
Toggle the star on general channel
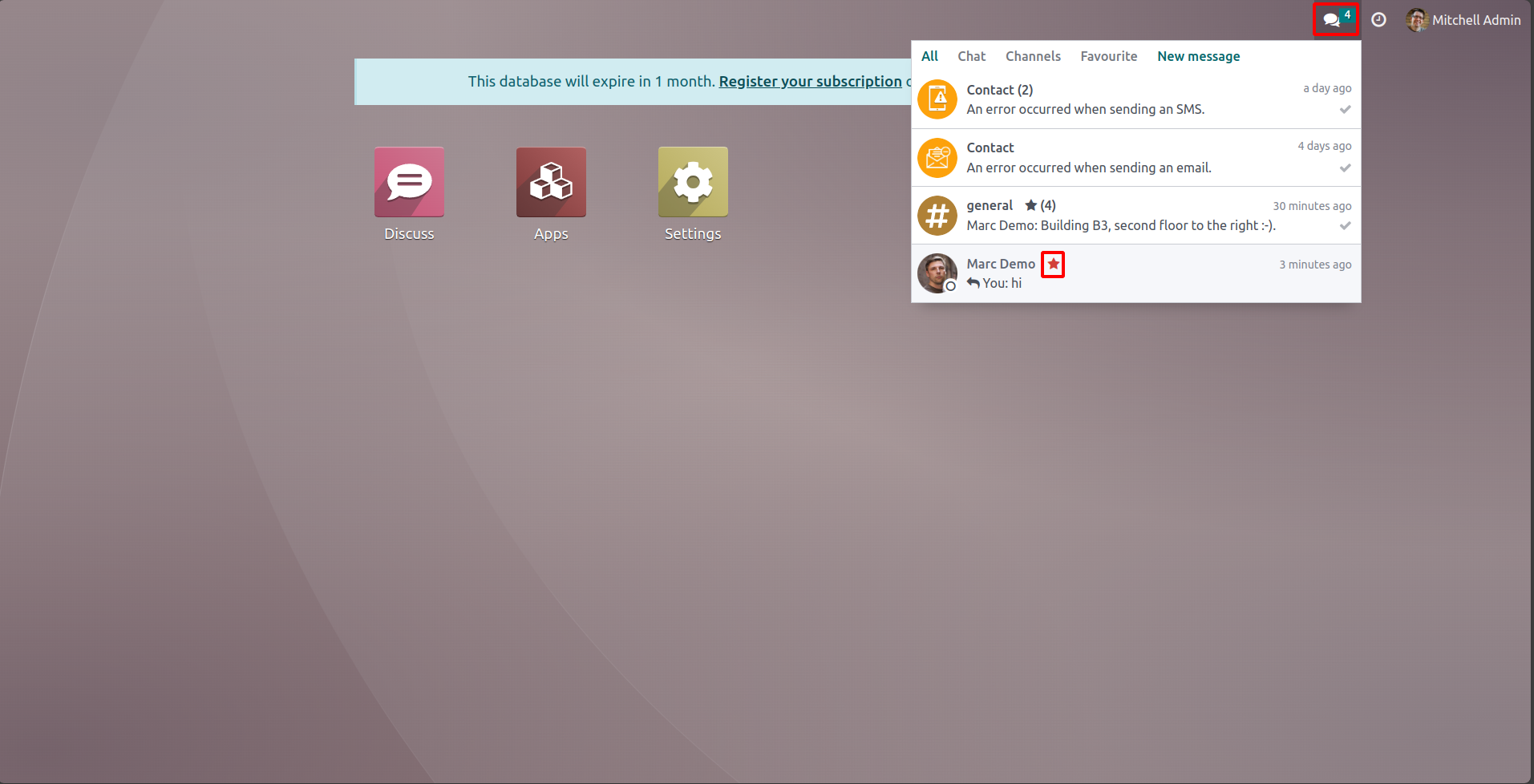(x=1030, y=205)
